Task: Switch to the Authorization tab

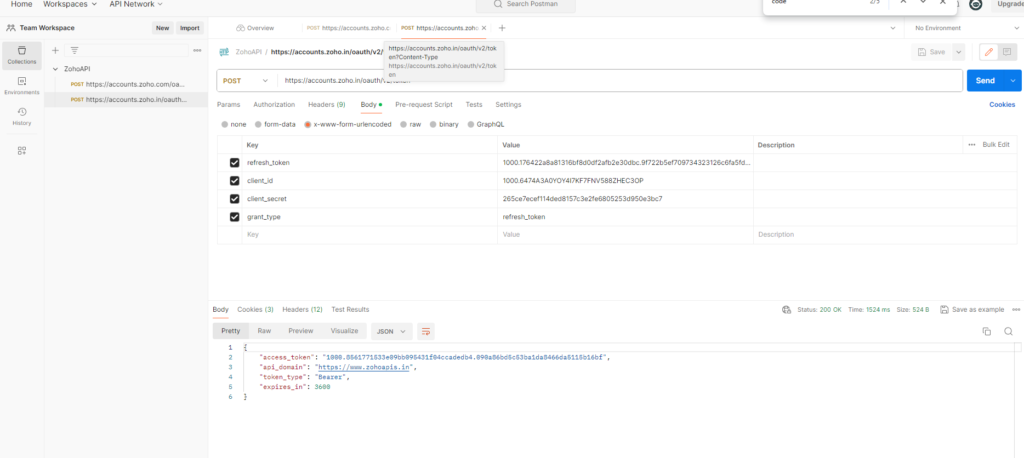Action: click(274, 104)
